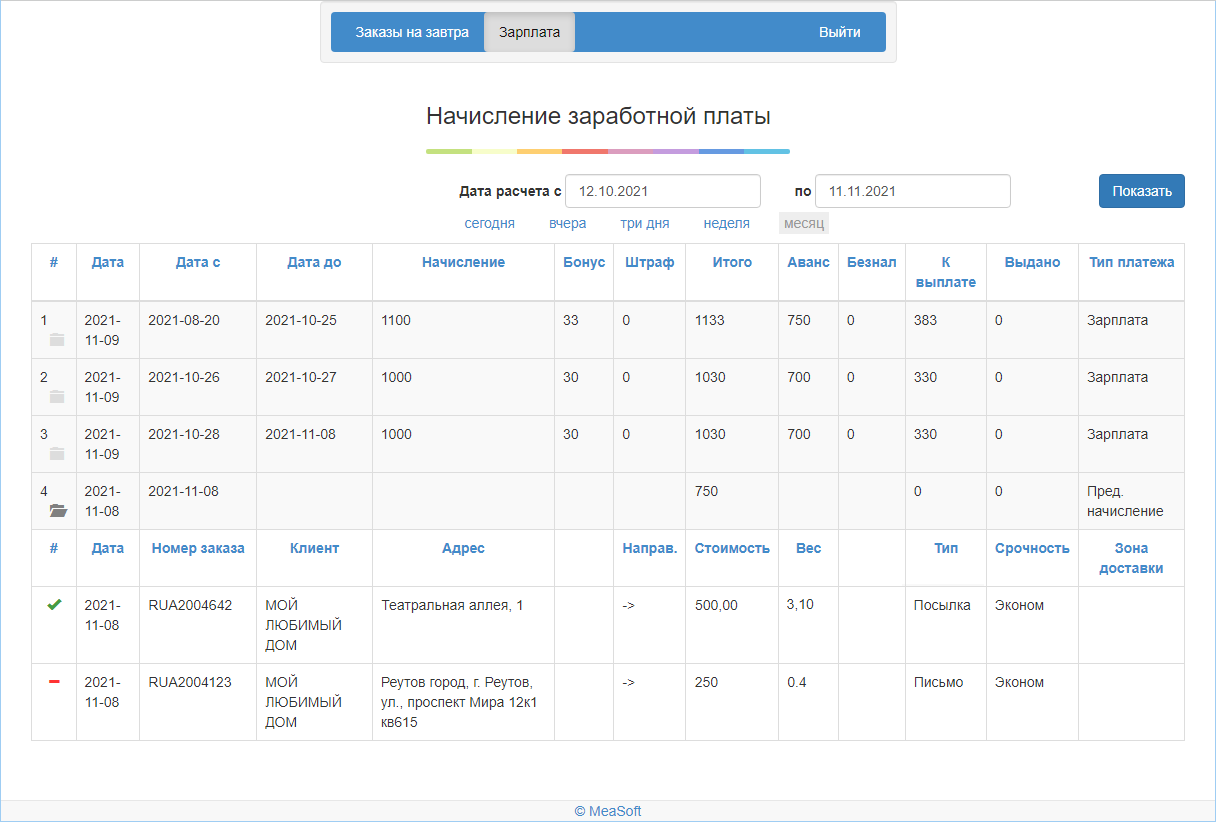Click the Аванс column header

point(808,262)
